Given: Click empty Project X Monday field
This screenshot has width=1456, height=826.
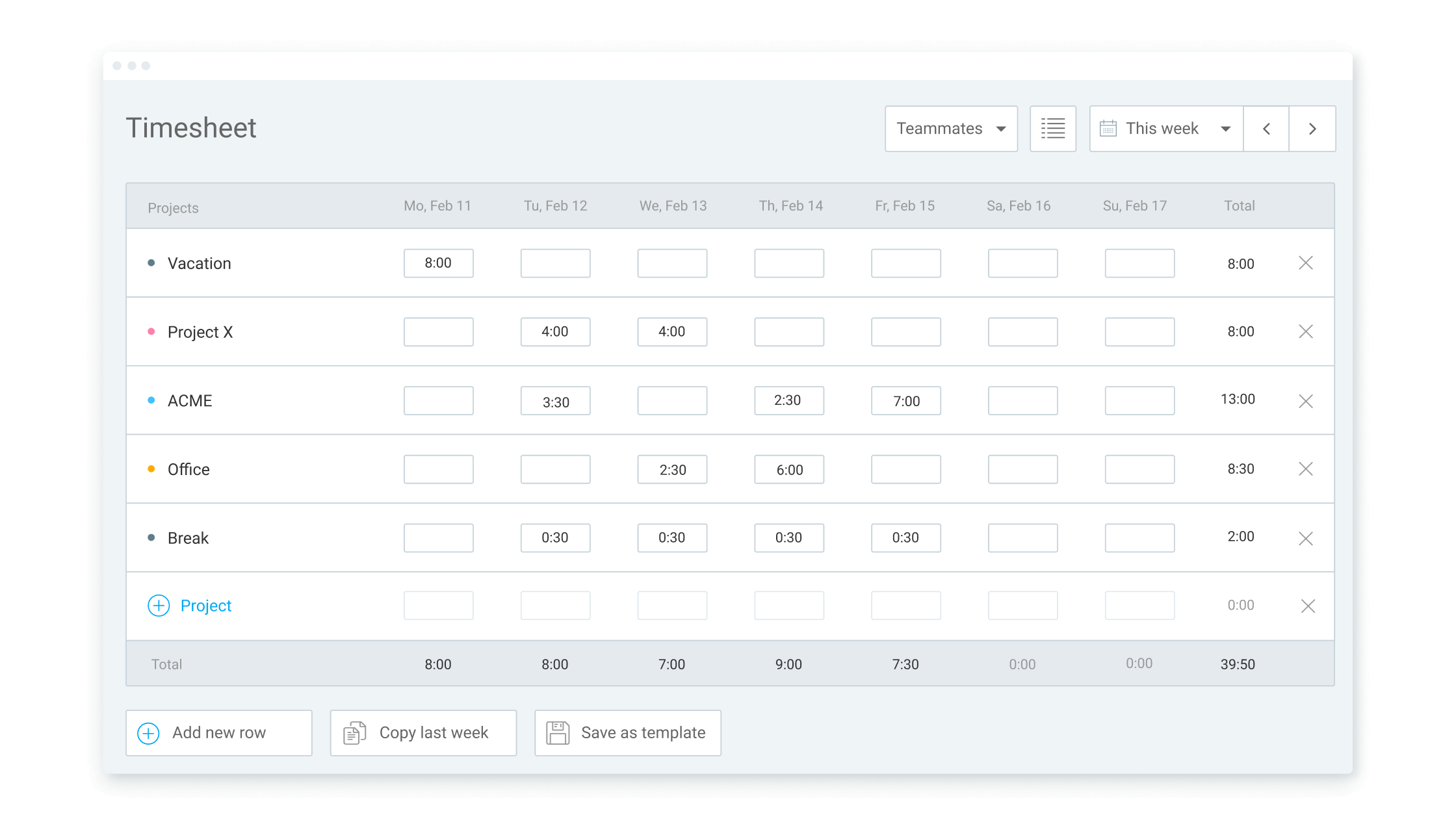Looking at the screenshot, I should 438,332.
